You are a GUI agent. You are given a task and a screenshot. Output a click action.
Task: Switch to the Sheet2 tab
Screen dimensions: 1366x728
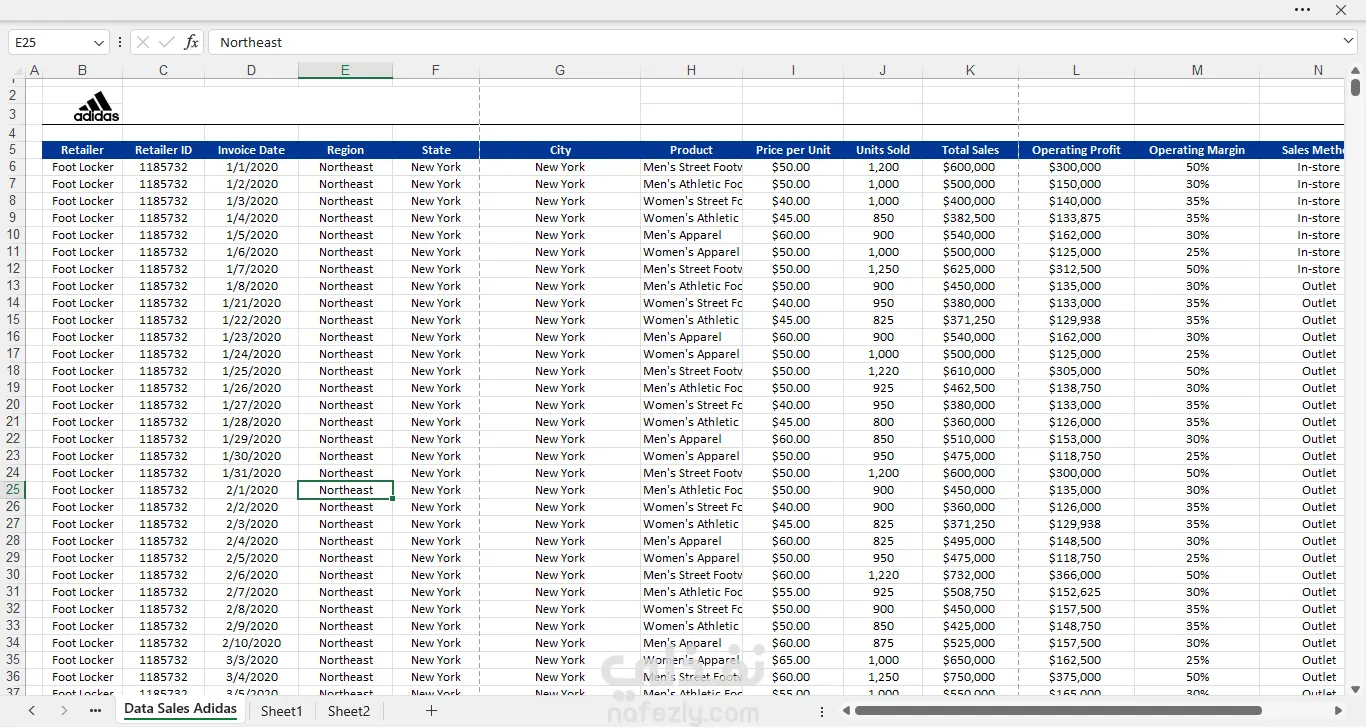[x=349, y=711]
